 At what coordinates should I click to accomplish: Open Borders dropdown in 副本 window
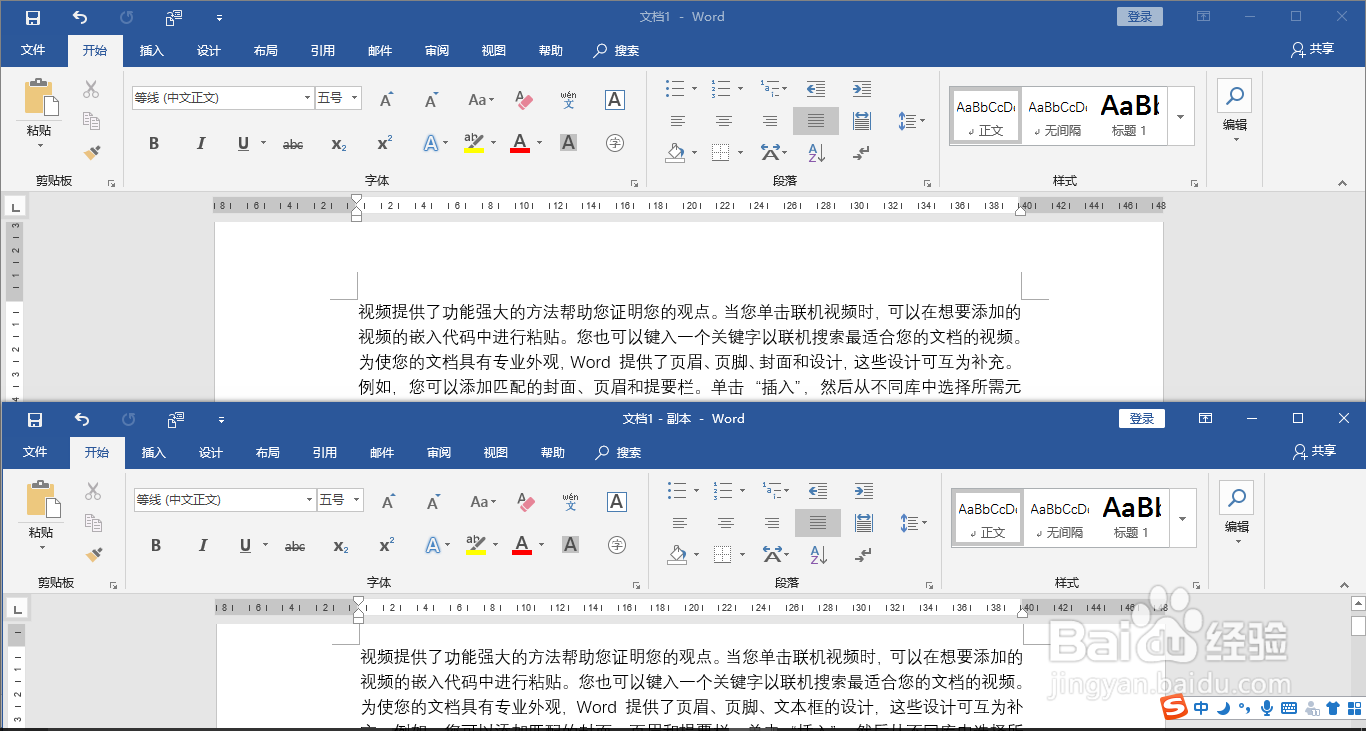(x=742, y=554)
